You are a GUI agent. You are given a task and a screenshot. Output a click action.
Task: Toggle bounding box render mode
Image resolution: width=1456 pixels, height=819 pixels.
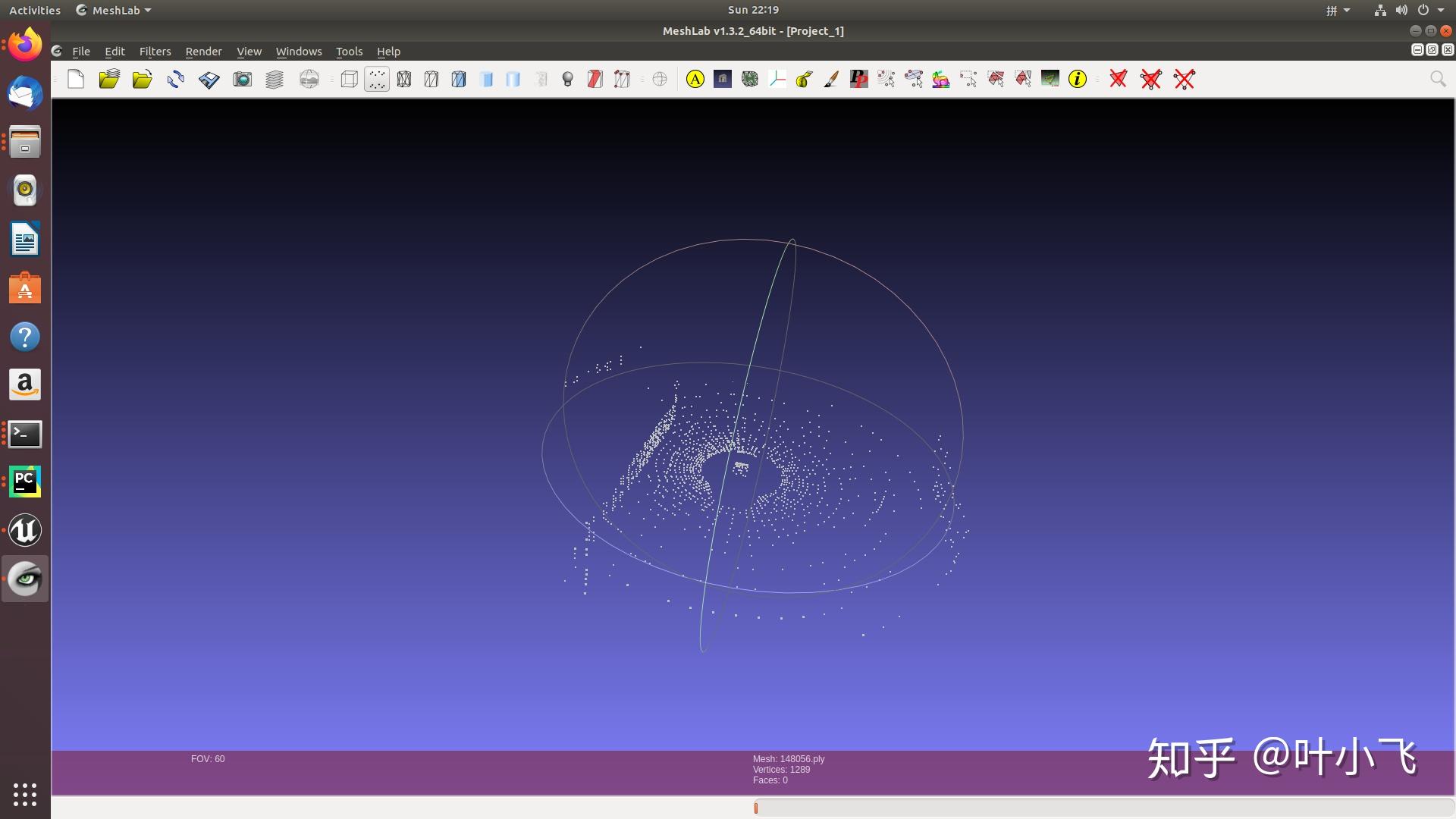coord(349,79)
